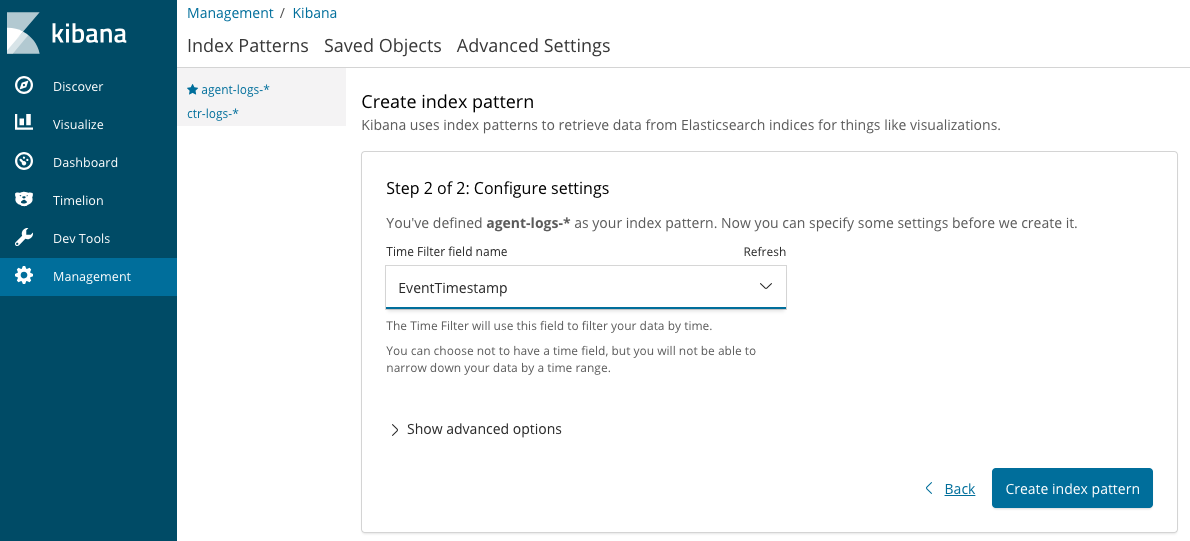Viewport: 1190px width, 541px height.
Task: Open Discover via compass icon
Action: pos(24,86)
